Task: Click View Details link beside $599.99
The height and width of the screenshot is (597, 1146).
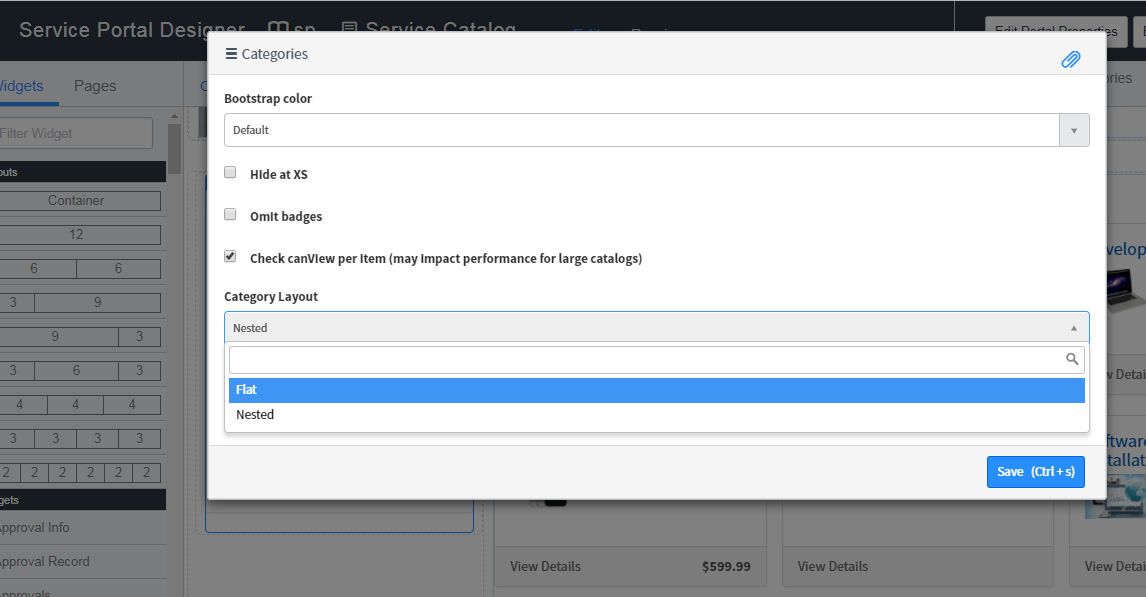Action: coord(545,566)
